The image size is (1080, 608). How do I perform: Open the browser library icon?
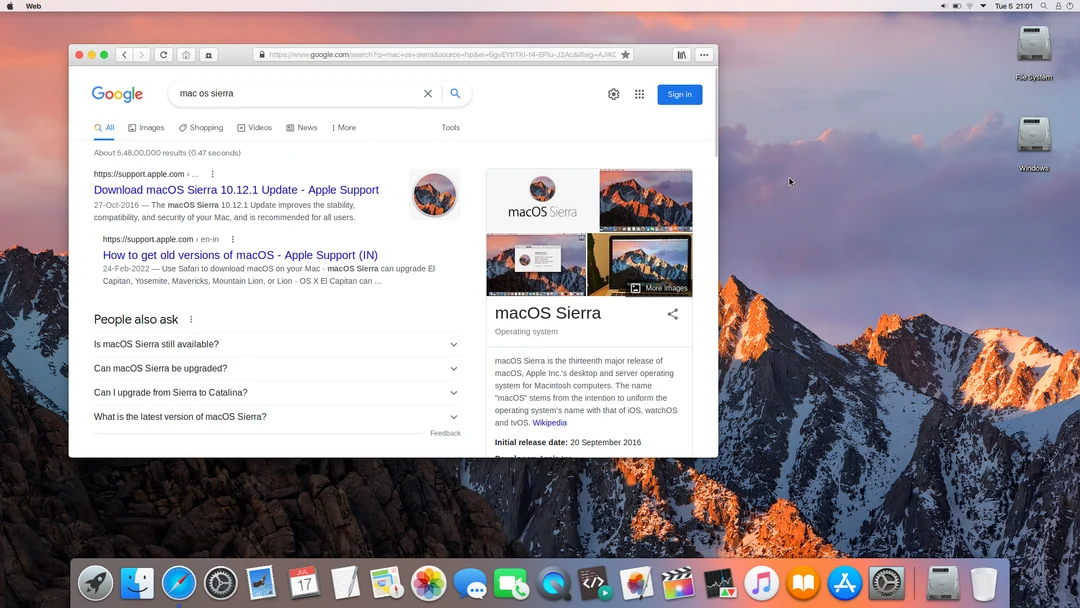tap(681, 55)
